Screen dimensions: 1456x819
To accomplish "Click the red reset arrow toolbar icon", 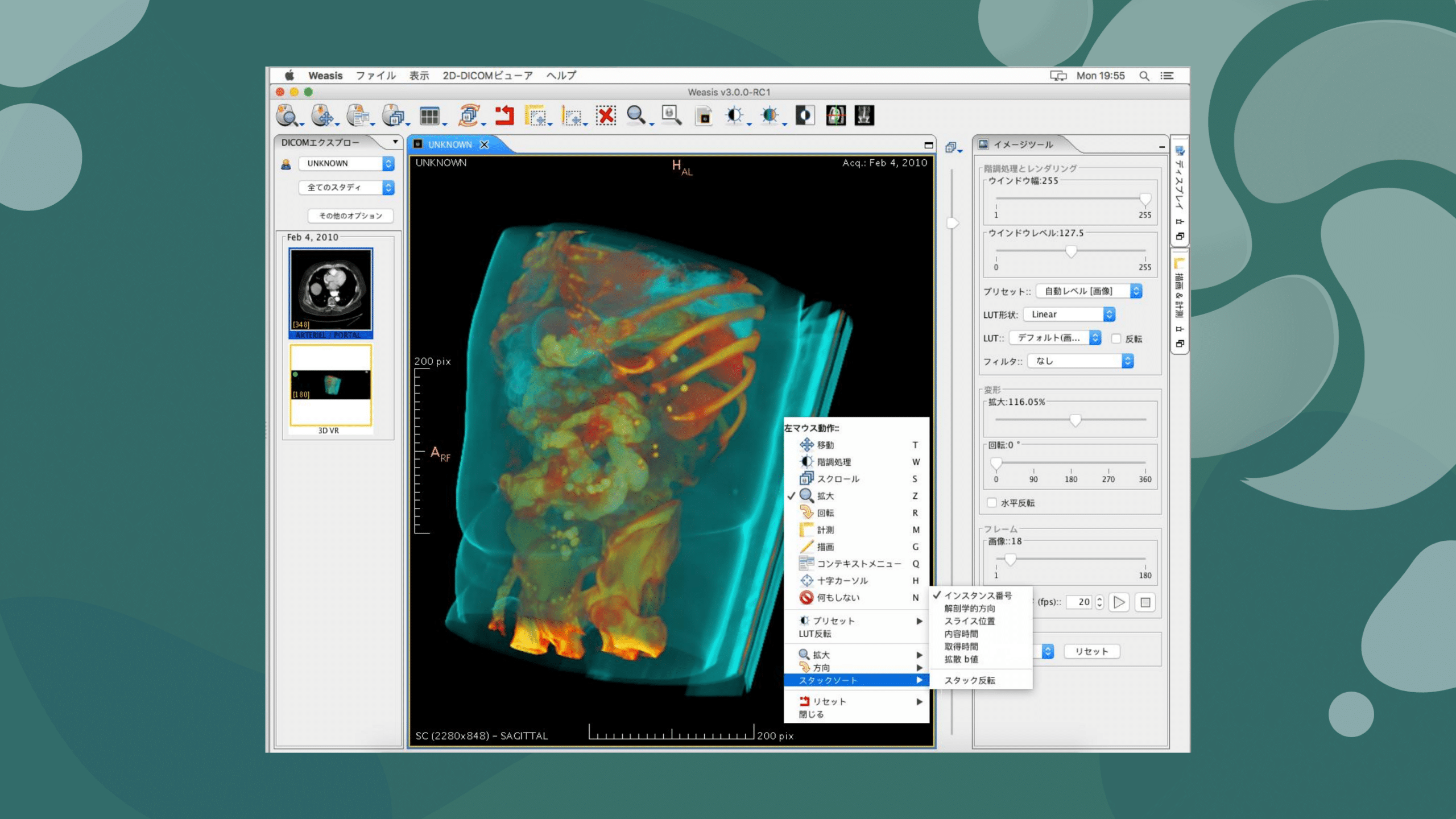I will [x=504, y=115].
